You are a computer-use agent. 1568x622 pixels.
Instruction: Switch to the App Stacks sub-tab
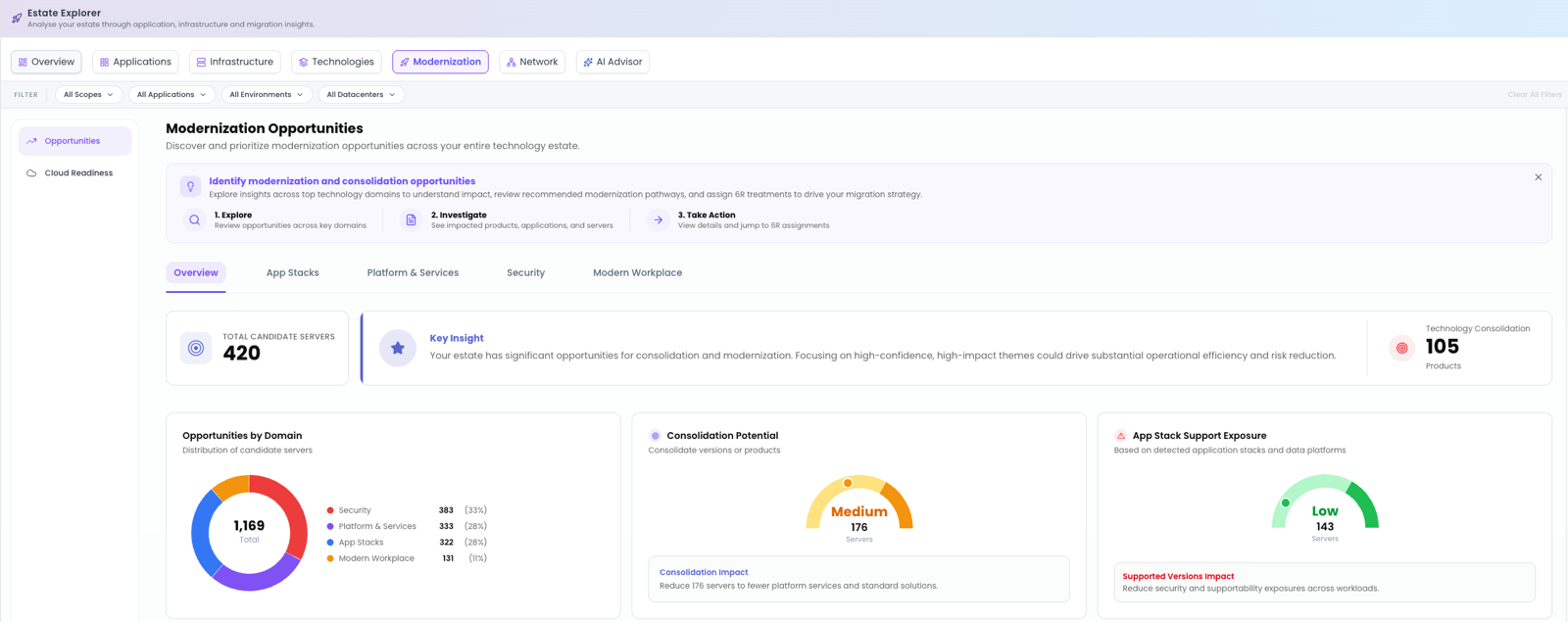[293, 273]
